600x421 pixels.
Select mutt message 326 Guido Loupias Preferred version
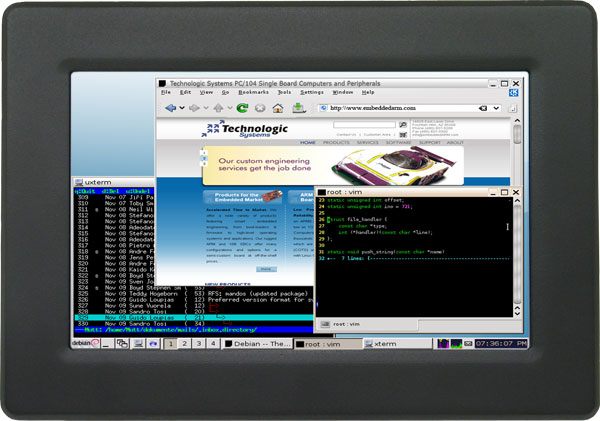coord(194,300)
